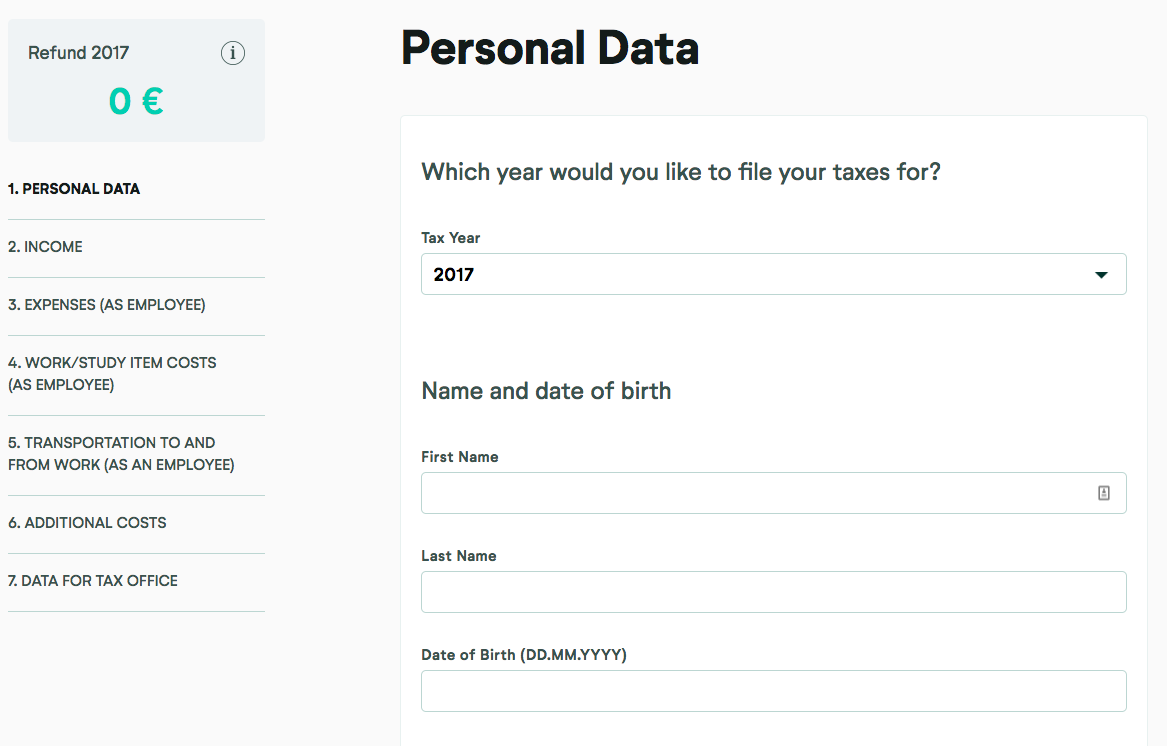
Task: Go to the Personal Data step
Action: [x=74, y=189]
